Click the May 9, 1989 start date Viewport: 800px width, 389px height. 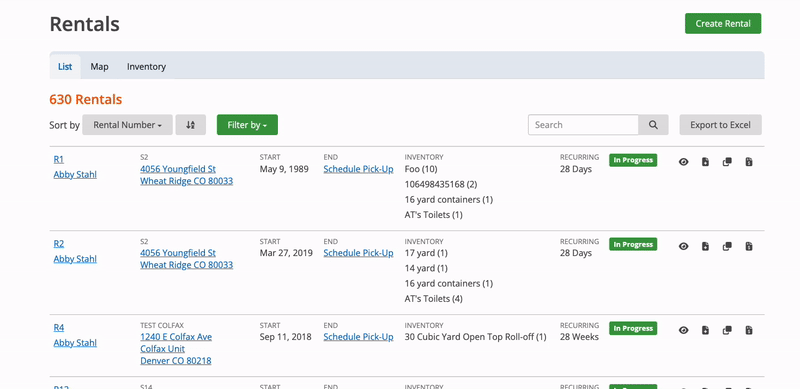pos(284,169)
